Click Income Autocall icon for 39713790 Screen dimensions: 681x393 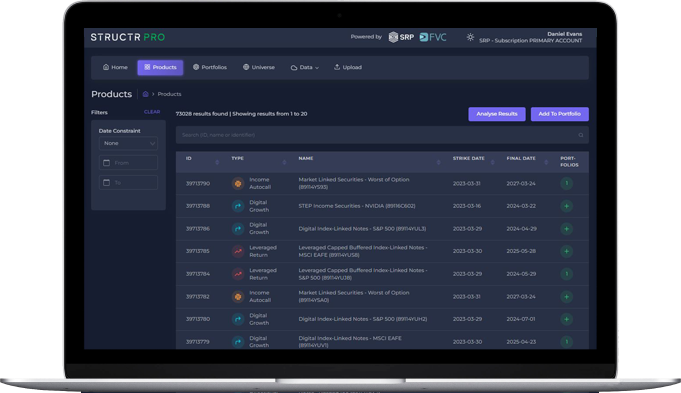coord(238,183)
